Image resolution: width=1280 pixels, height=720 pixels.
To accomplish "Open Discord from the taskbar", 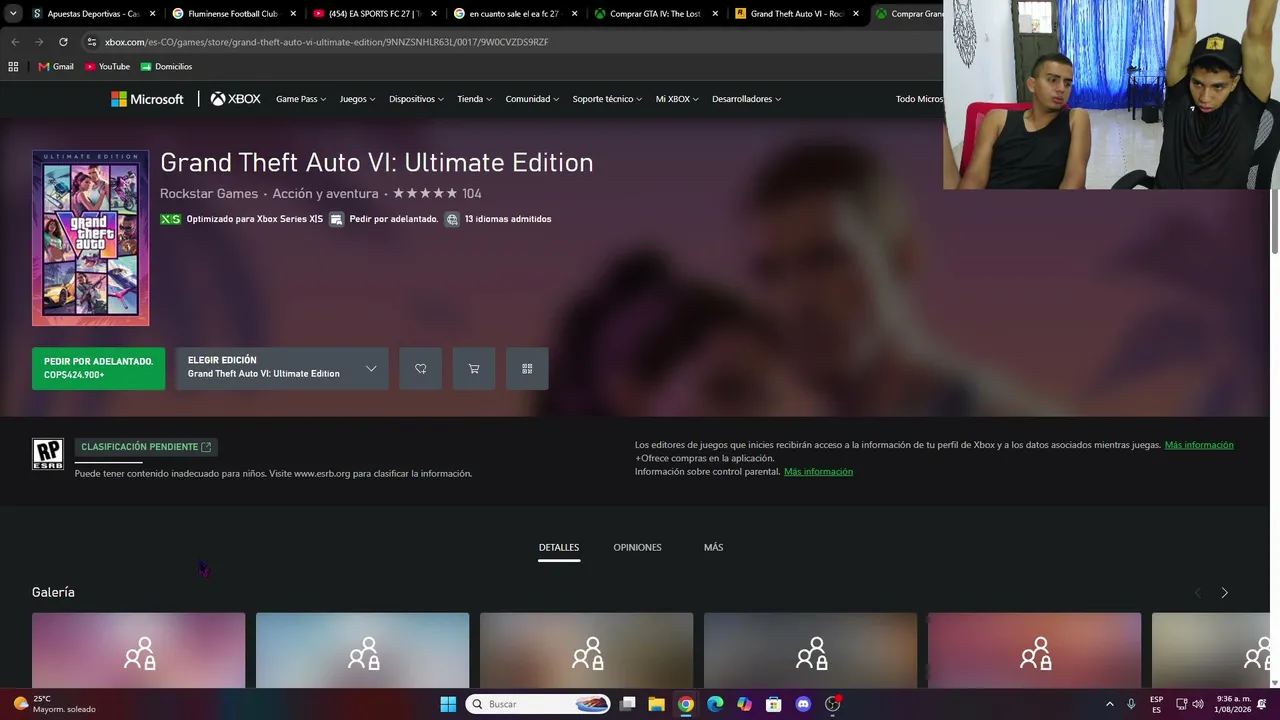I will pyautogui.click(x=803, y=704).
